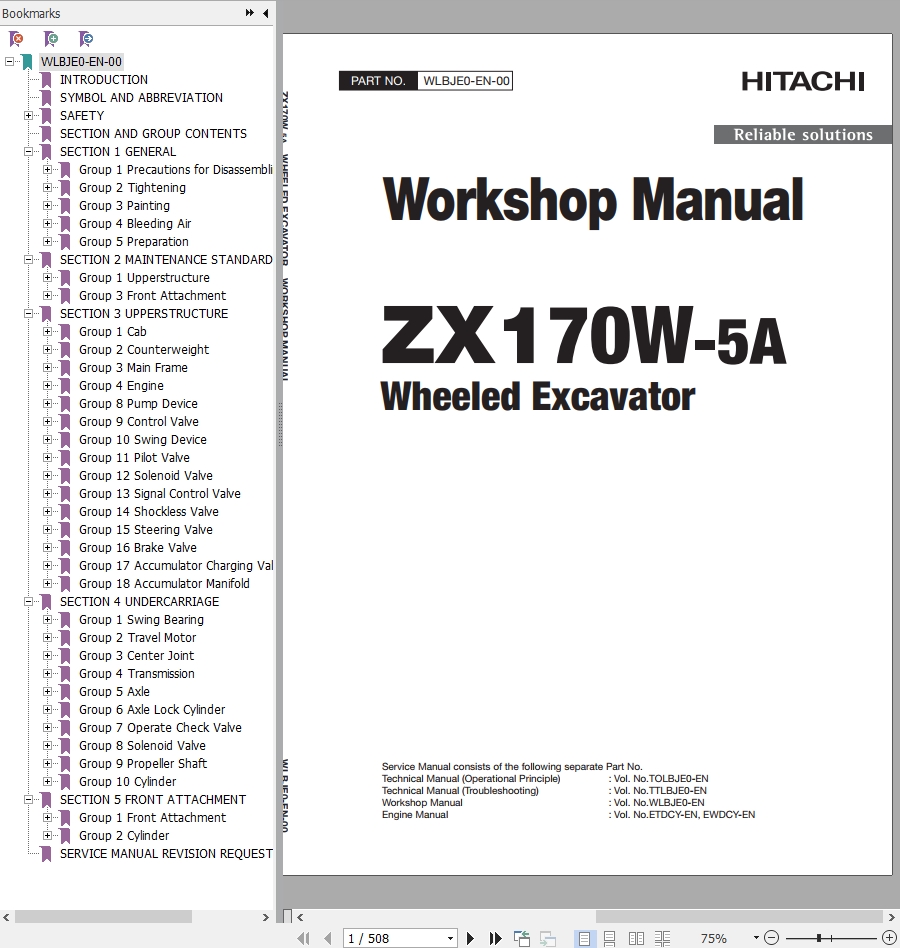Expand the bookmarks panel using the double-arrow icon
This screenshot has height=948, width=900.
tap(250, 13)
